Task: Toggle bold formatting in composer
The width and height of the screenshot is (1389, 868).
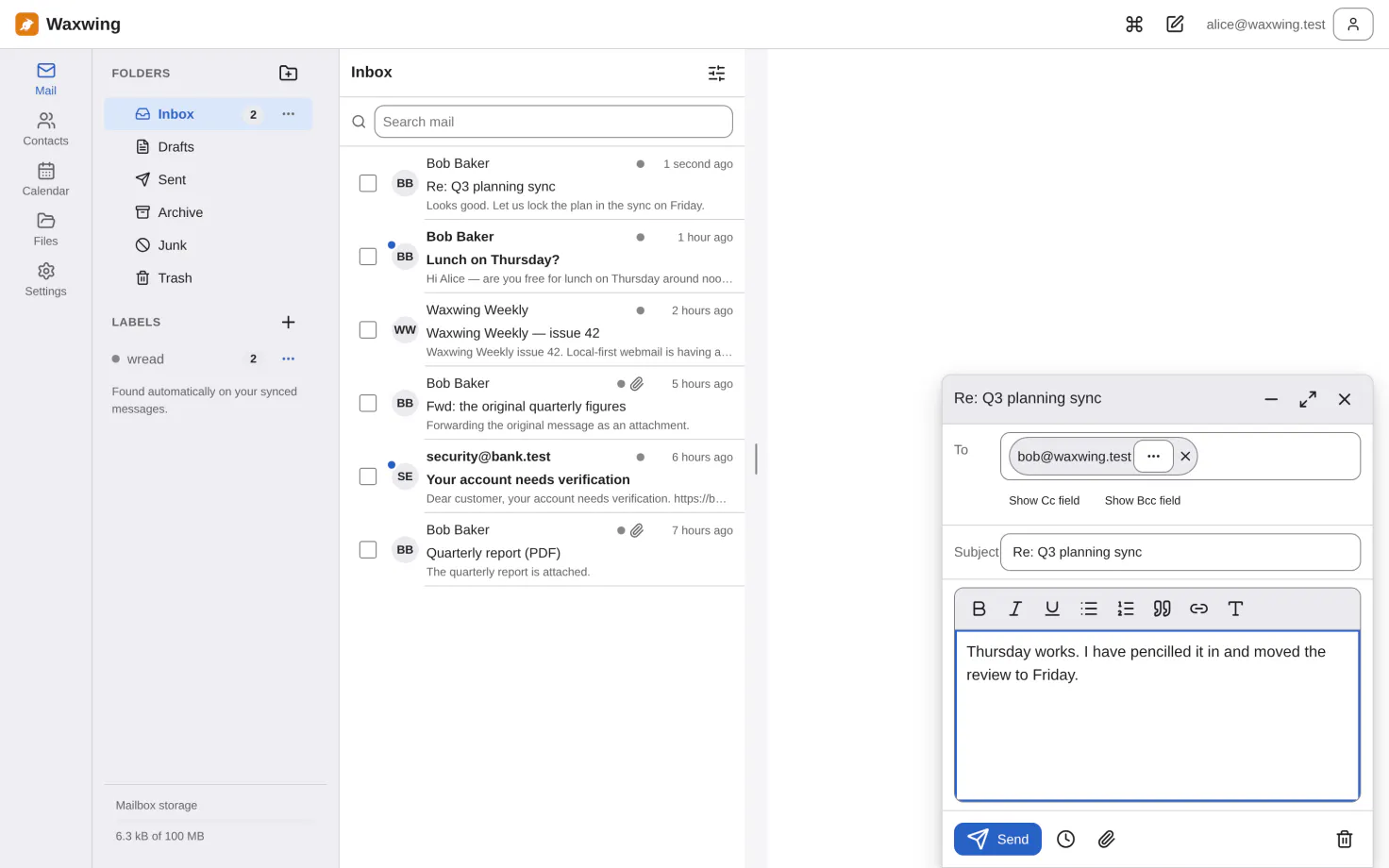Action: click(x=979, y=609)
